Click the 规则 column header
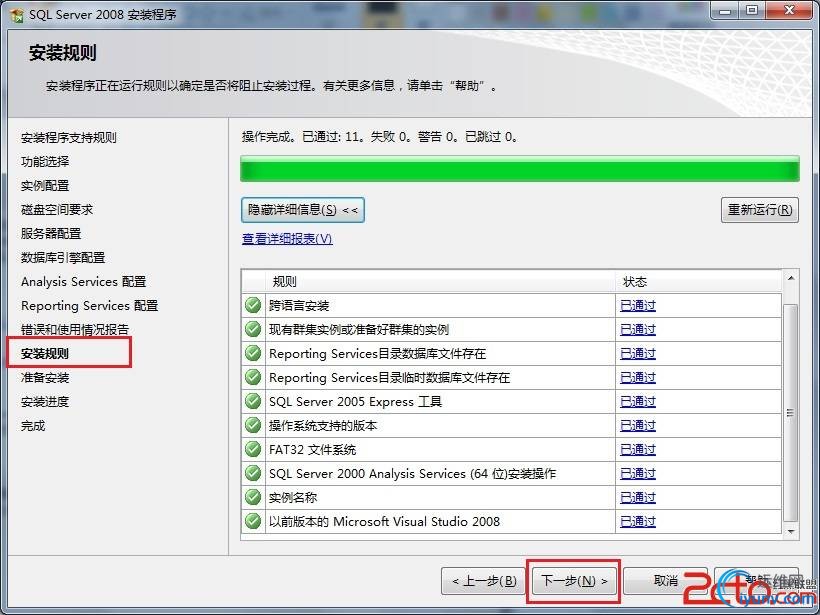 tap(440, 282)
